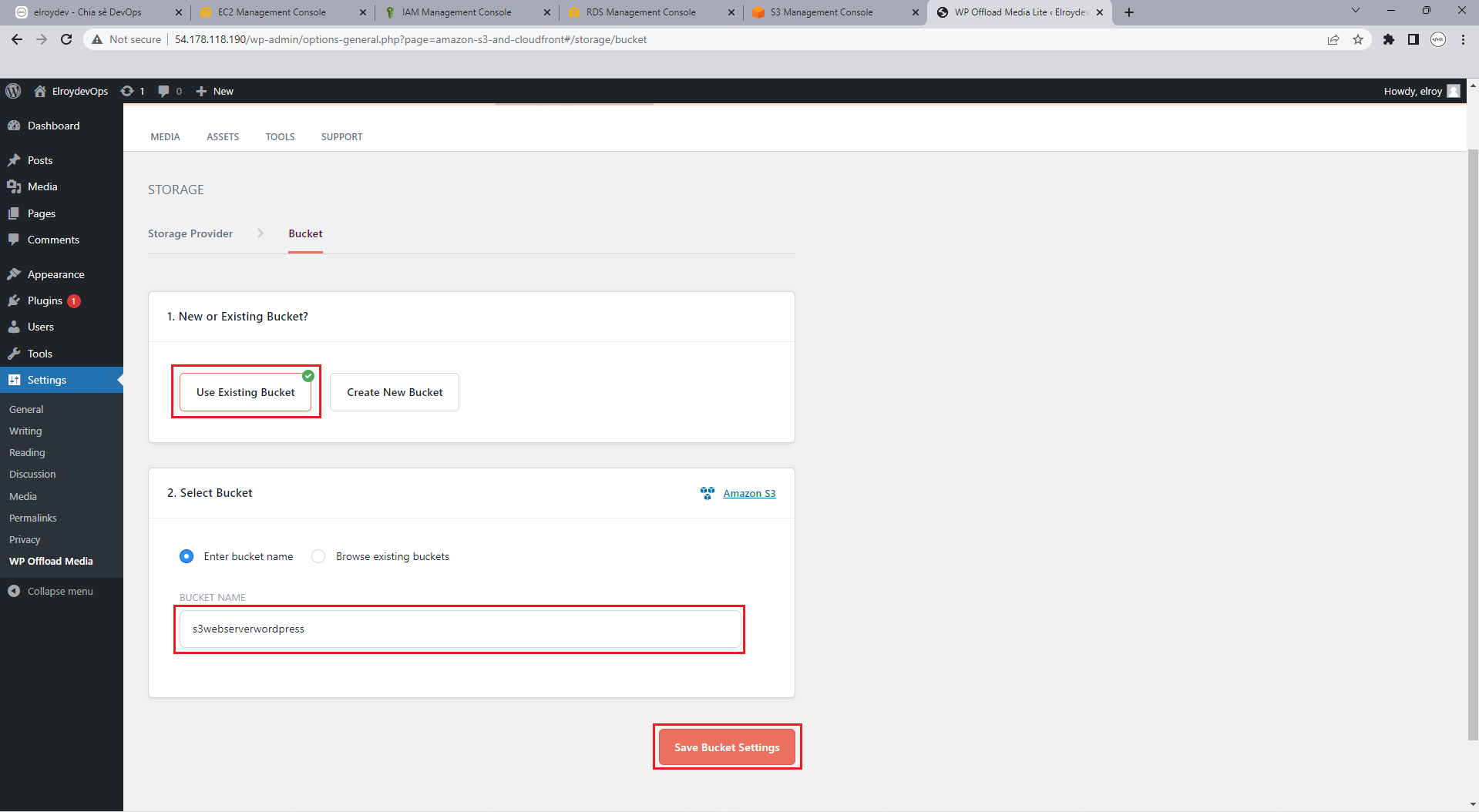This screenshot has width=1479, height=812.
Task: Click the Tools wrench icon
Action: [14, 354]
